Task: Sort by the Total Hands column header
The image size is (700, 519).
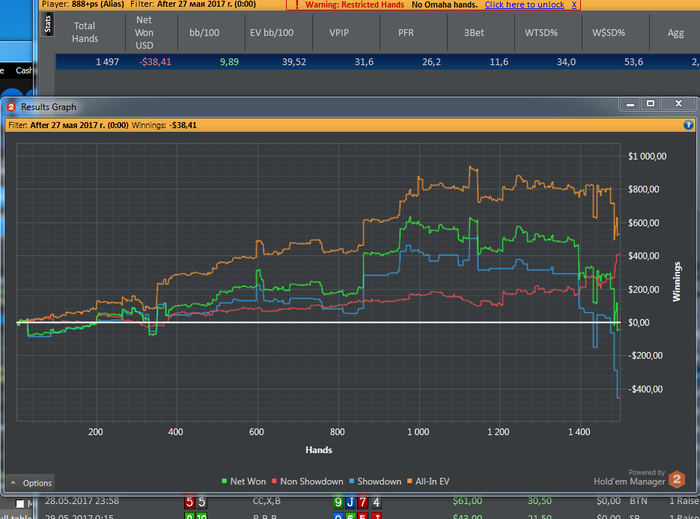Action: [85, 32]
